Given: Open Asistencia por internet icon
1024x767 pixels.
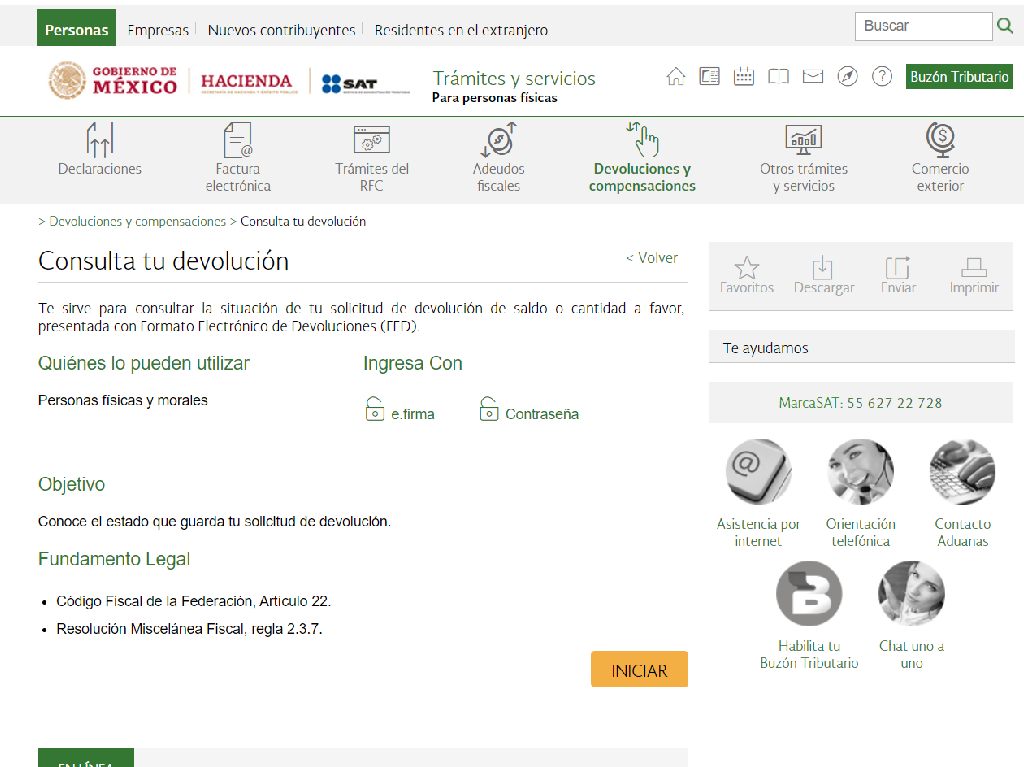Looking at the screenshot, I should [758, 472].
